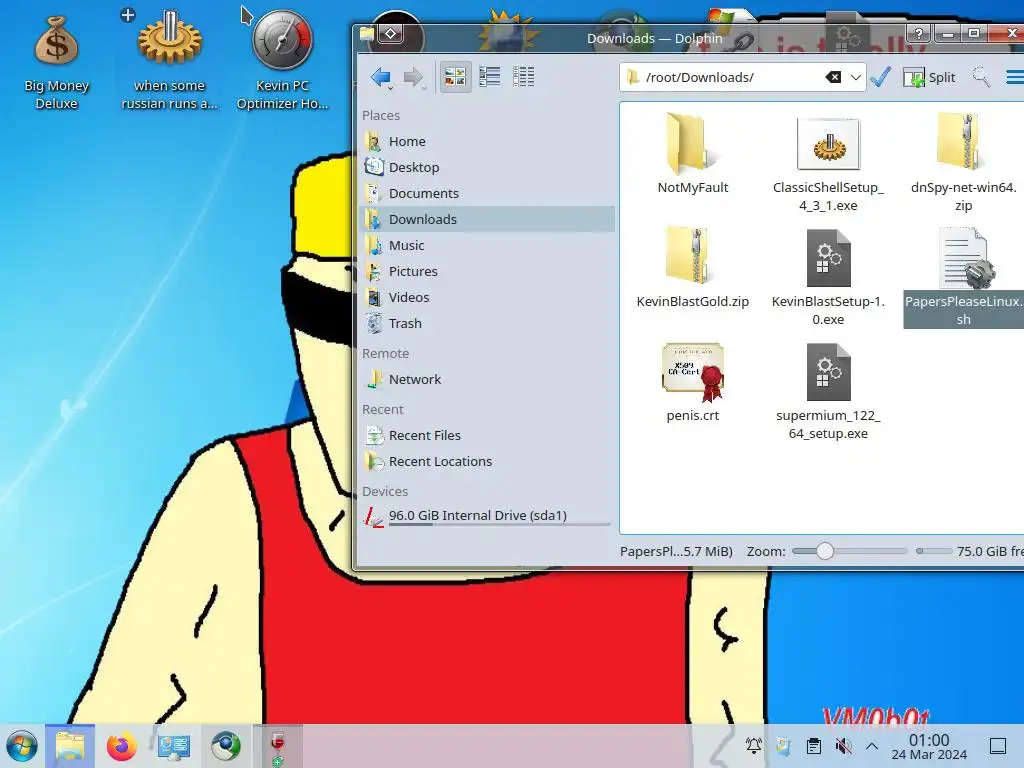The height and width of the screenshot is (768, 1024).
Task: Select supermium_122_64_setup.exe file
Action: coord(828,392)
